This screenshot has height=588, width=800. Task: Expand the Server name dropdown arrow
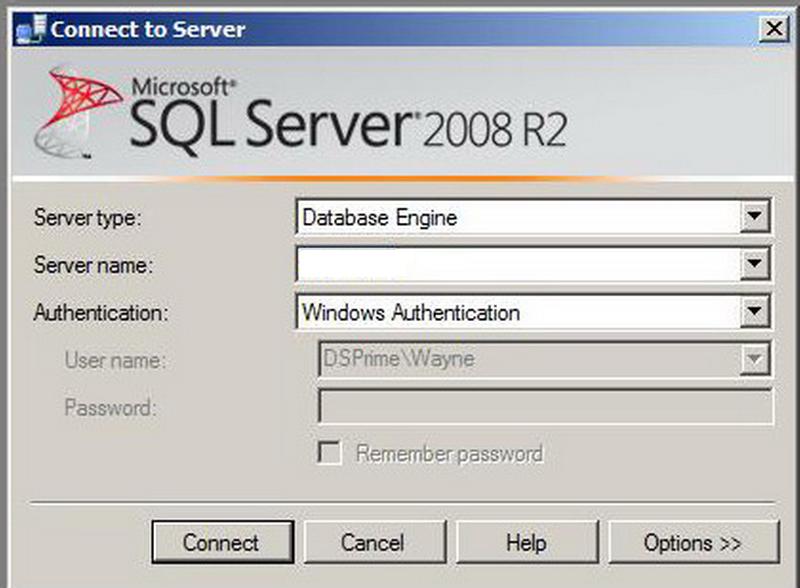coord(755,264)
